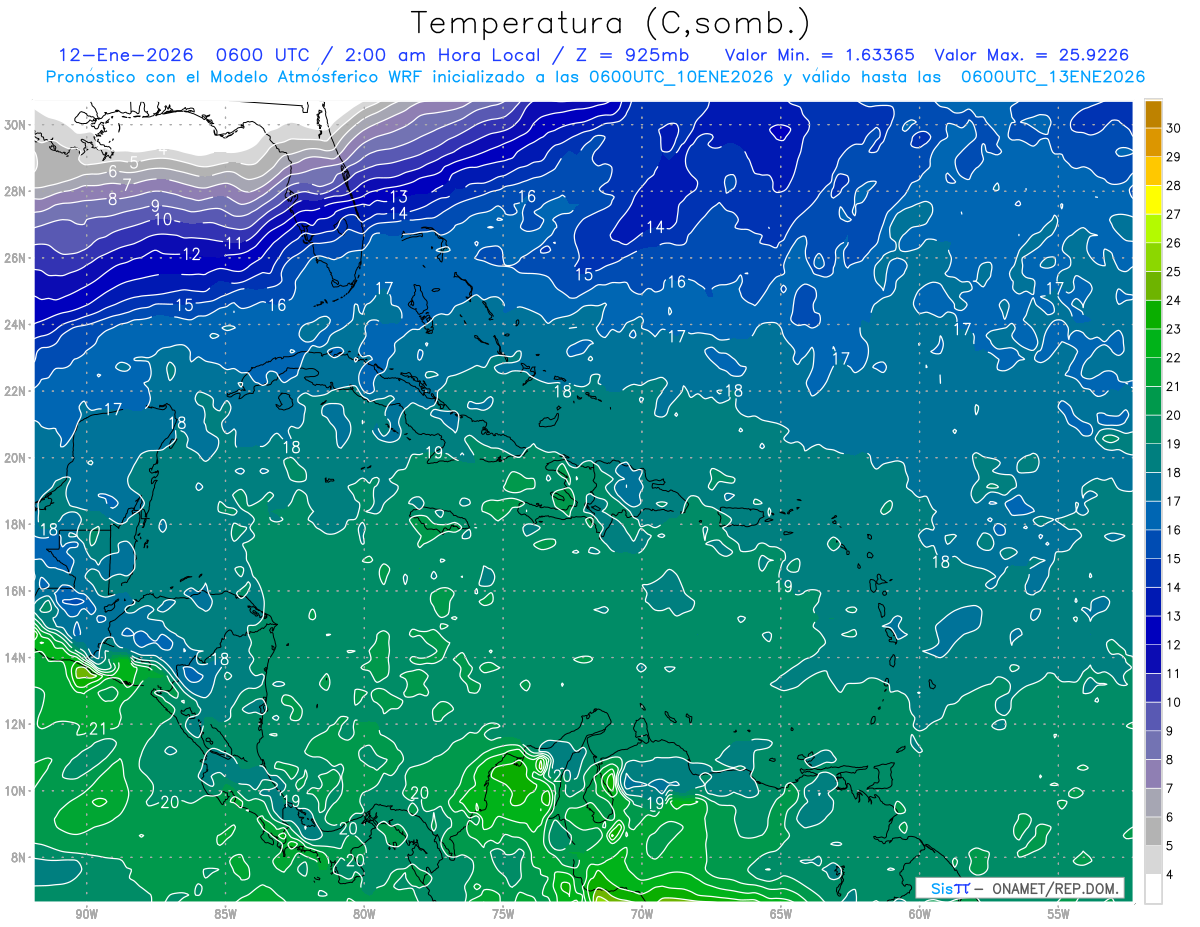Click the "18N" latitude axis label

[x=16, y=524]
